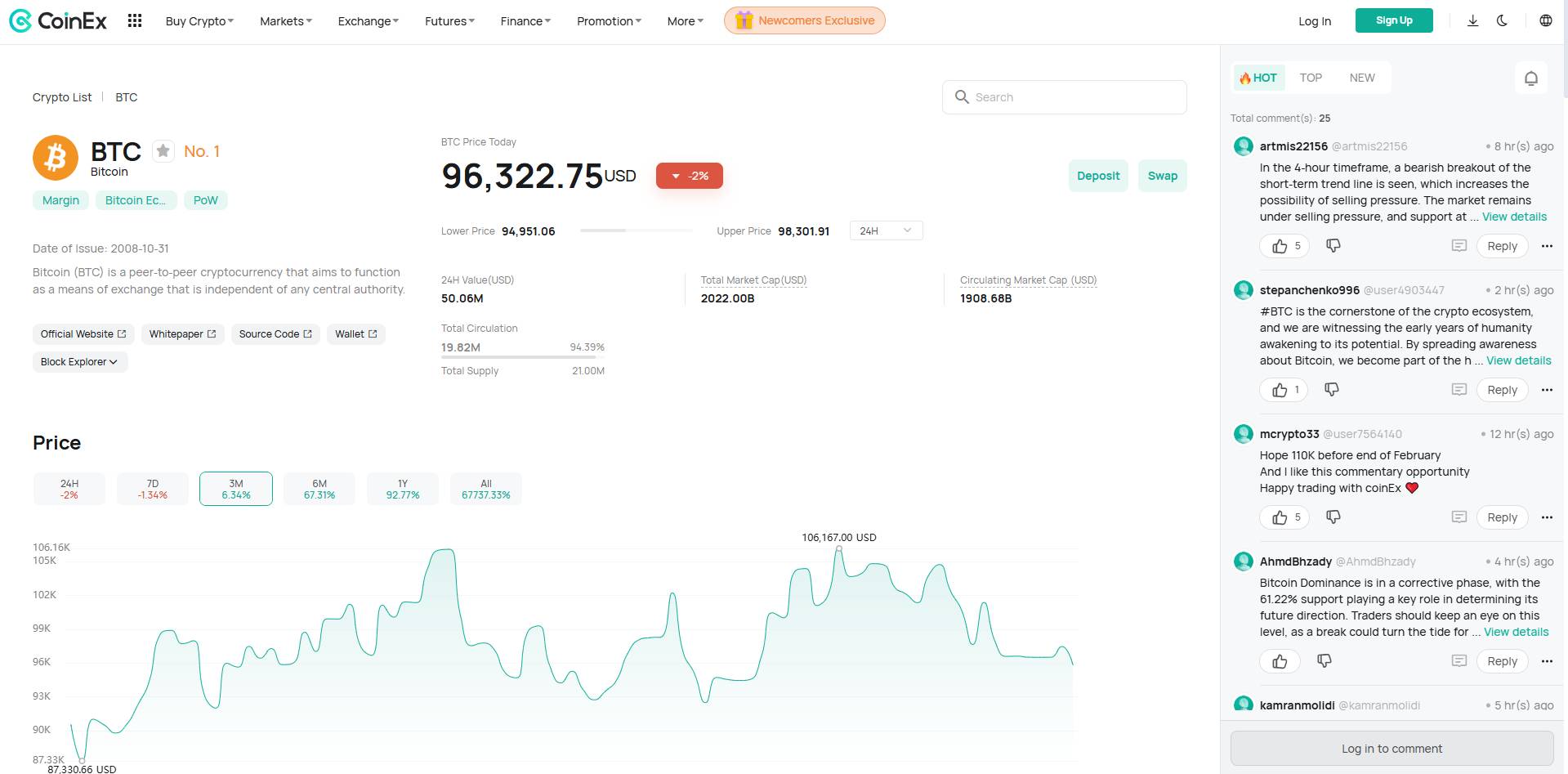Click the Total Circulation progress bar
The width and height of the screenshot is (1568, 774).
click(x=523, y=357)
